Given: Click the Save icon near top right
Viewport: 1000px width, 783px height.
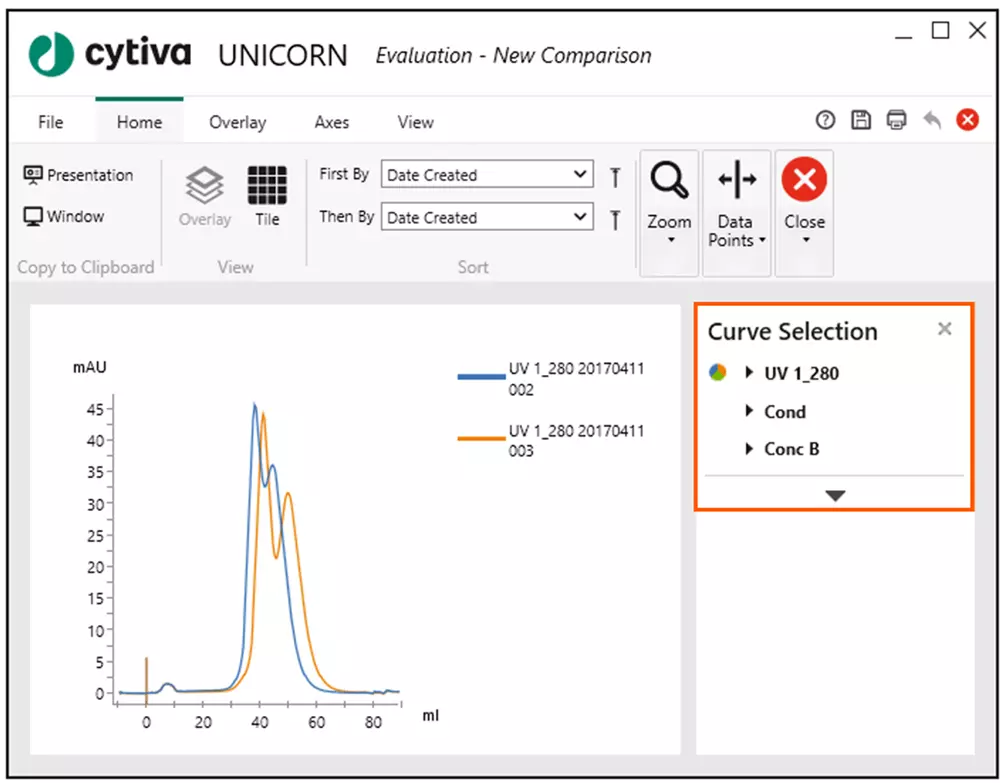Looking at the screenshot, I should coord(861,119).
